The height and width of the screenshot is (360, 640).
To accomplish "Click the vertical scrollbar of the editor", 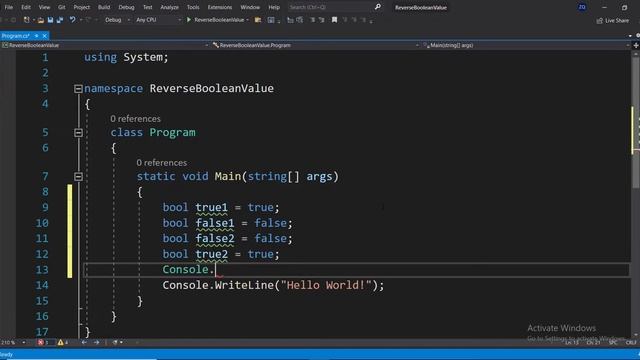I will coord(636,194).
